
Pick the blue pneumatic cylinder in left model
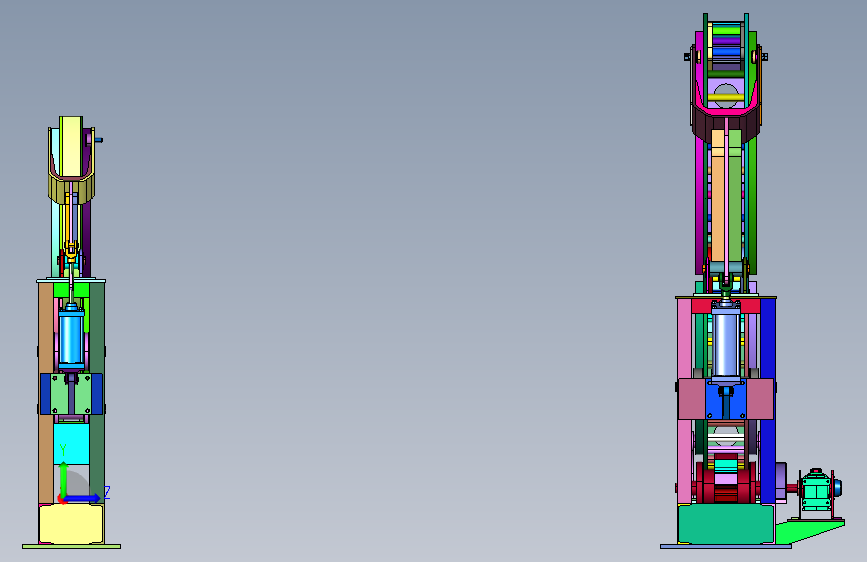point(71,337)
